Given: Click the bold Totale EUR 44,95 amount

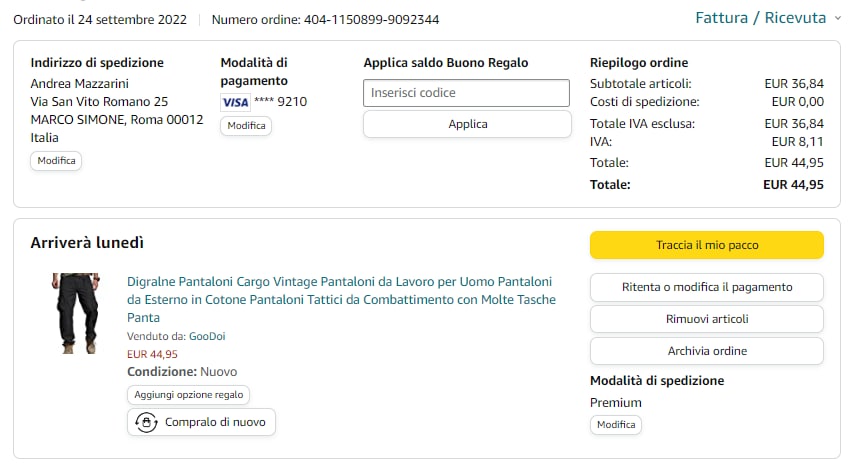Looking at the screenshot, I should 793,185.
